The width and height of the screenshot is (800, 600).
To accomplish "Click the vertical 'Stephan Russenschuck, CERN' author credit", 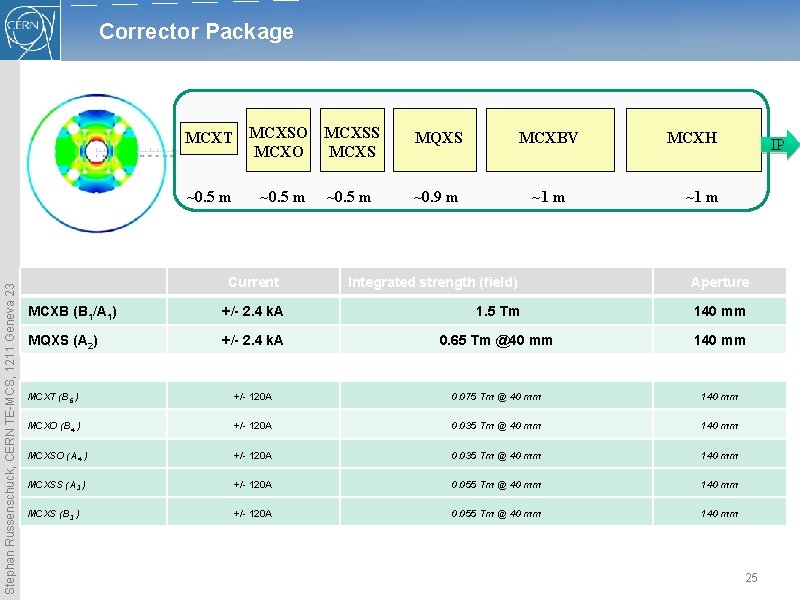I will [10, 439].
